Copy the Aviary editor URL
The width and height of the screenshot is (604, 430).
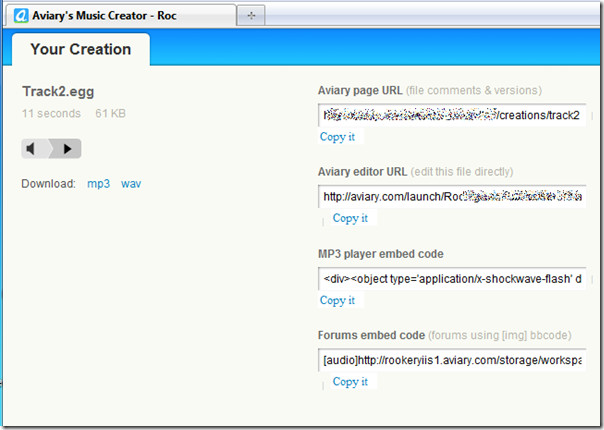350,218
